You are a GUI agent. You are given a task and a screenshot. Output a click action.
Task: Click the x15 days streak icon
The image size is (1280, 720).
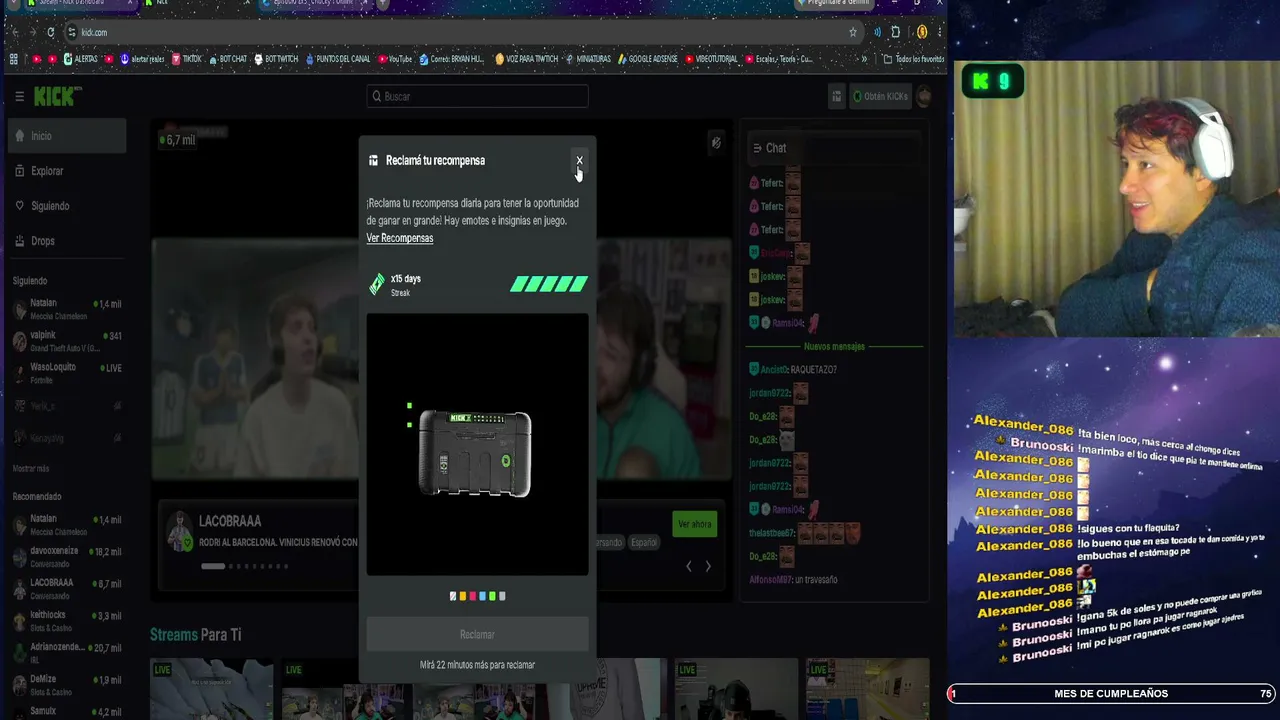377,285
